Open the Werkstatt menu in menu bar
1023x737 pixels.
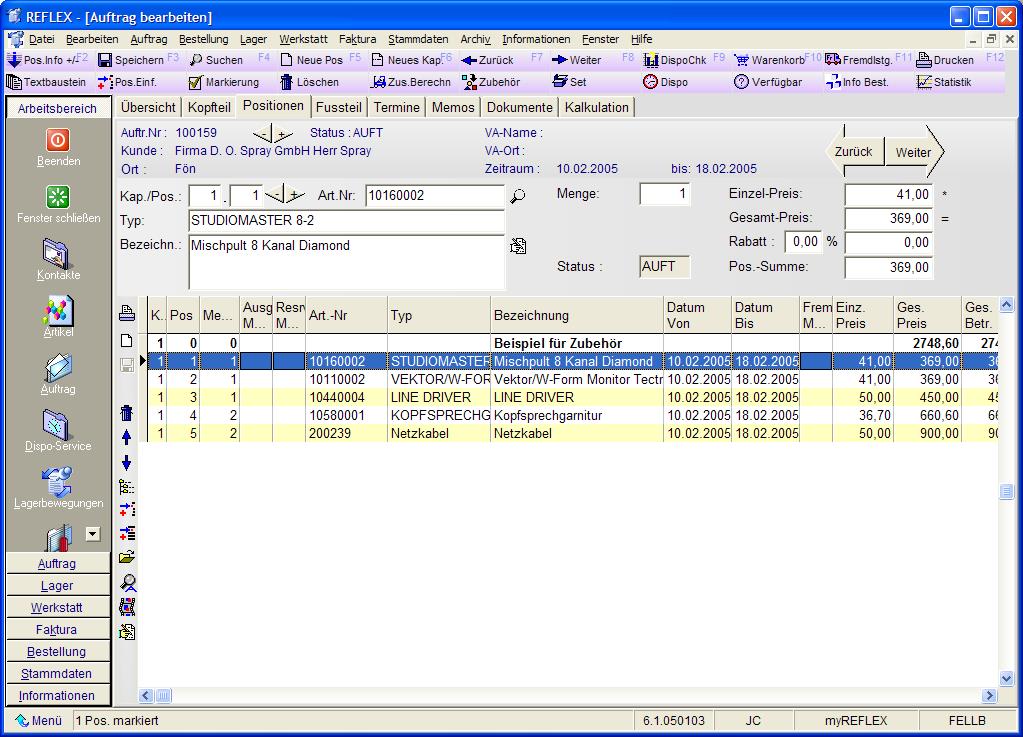[303, 39]
